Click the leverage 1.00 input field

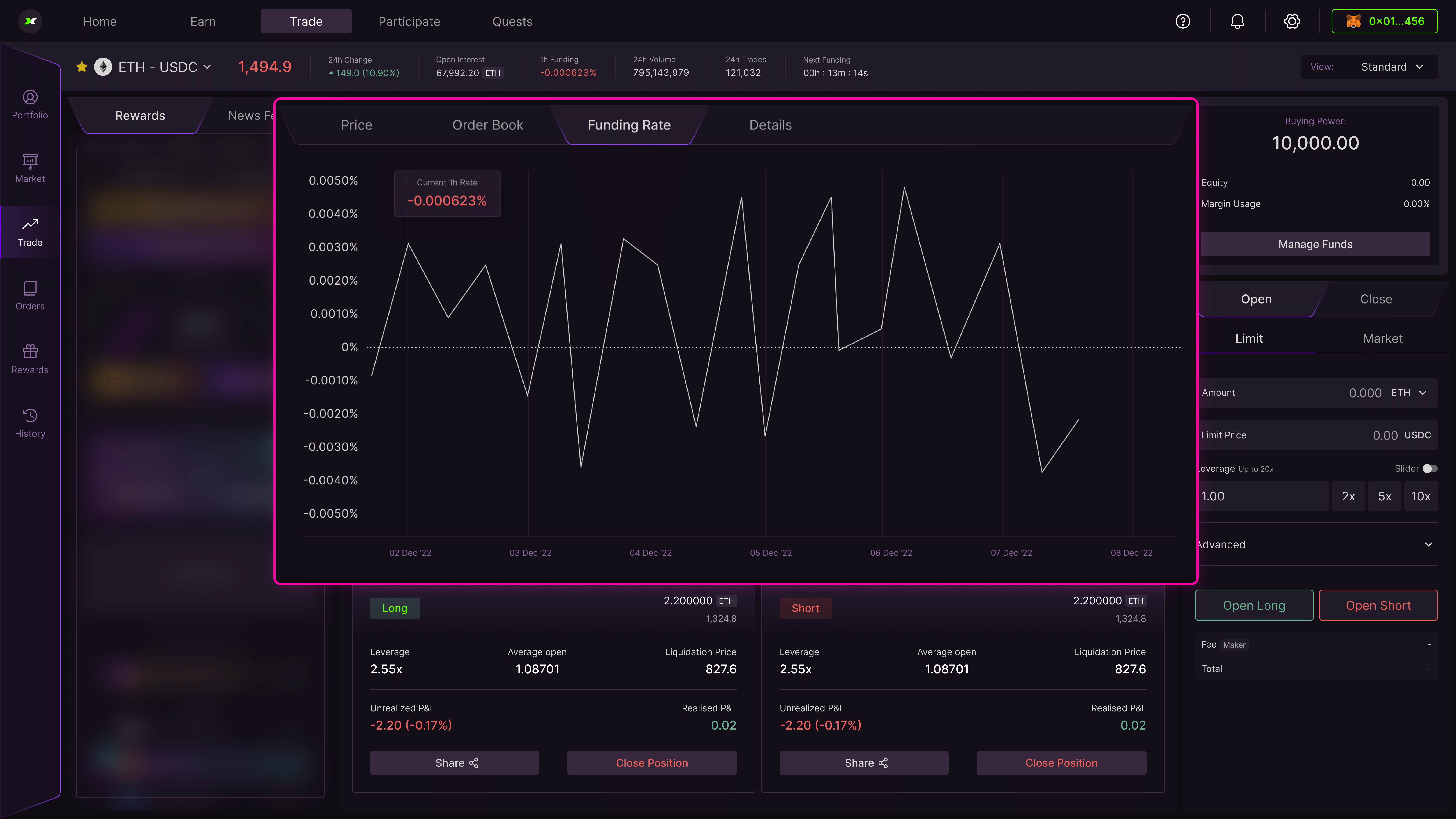tap(1263, 496)
